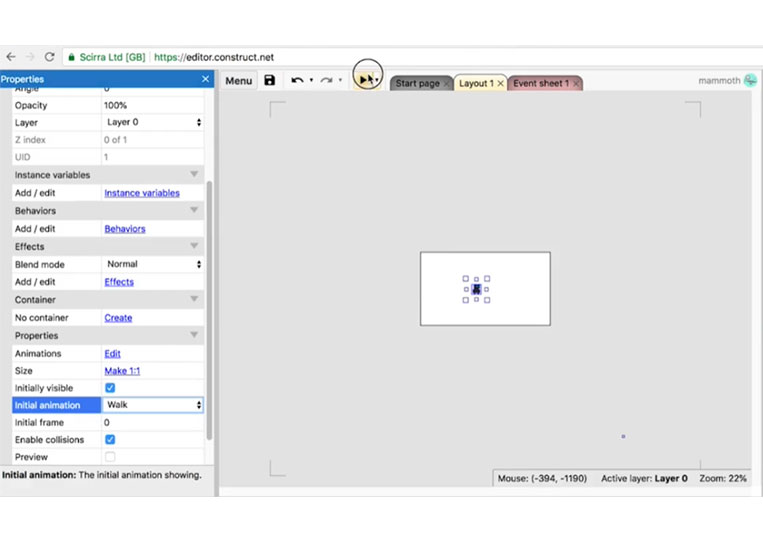Close the Properties panel
The width and height of the screenshot is (763, 541).
(205, 79)
